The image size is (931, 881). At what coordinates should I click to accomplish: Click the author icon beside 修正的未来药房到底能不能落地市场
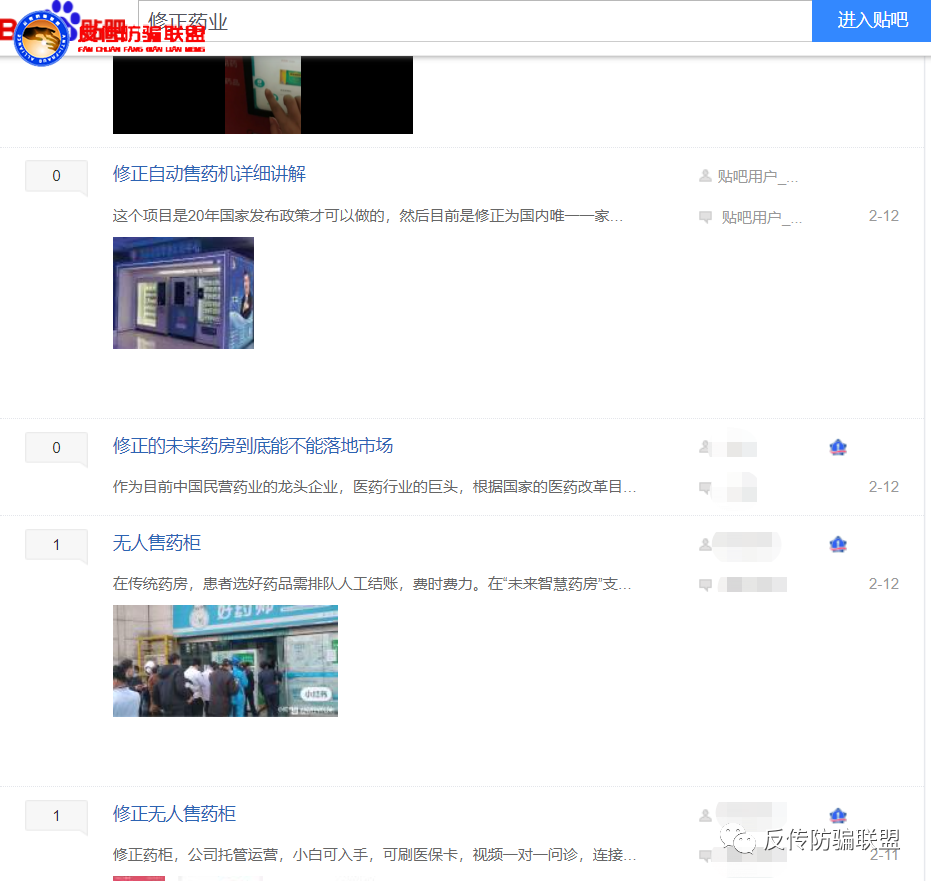pyautogui.click(x=705, y=446)
